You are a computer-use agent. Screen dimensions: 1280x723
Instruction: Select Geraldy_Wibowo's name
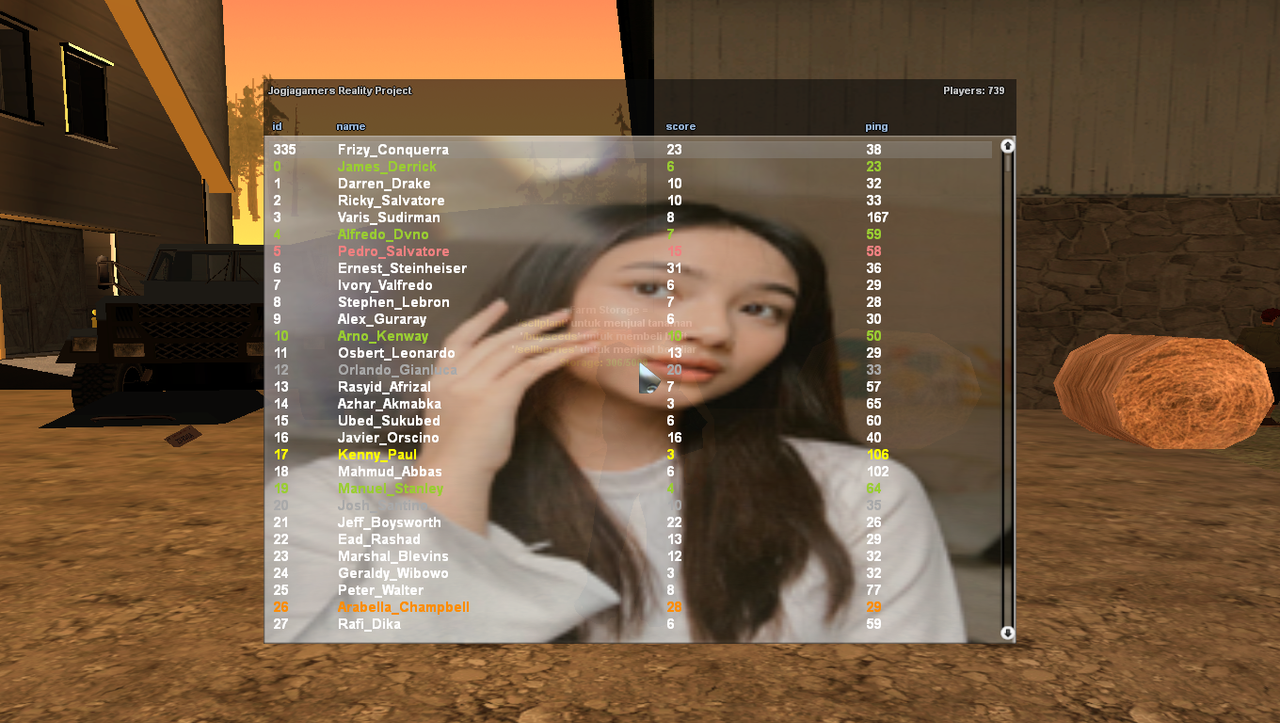tap(393, 574)
